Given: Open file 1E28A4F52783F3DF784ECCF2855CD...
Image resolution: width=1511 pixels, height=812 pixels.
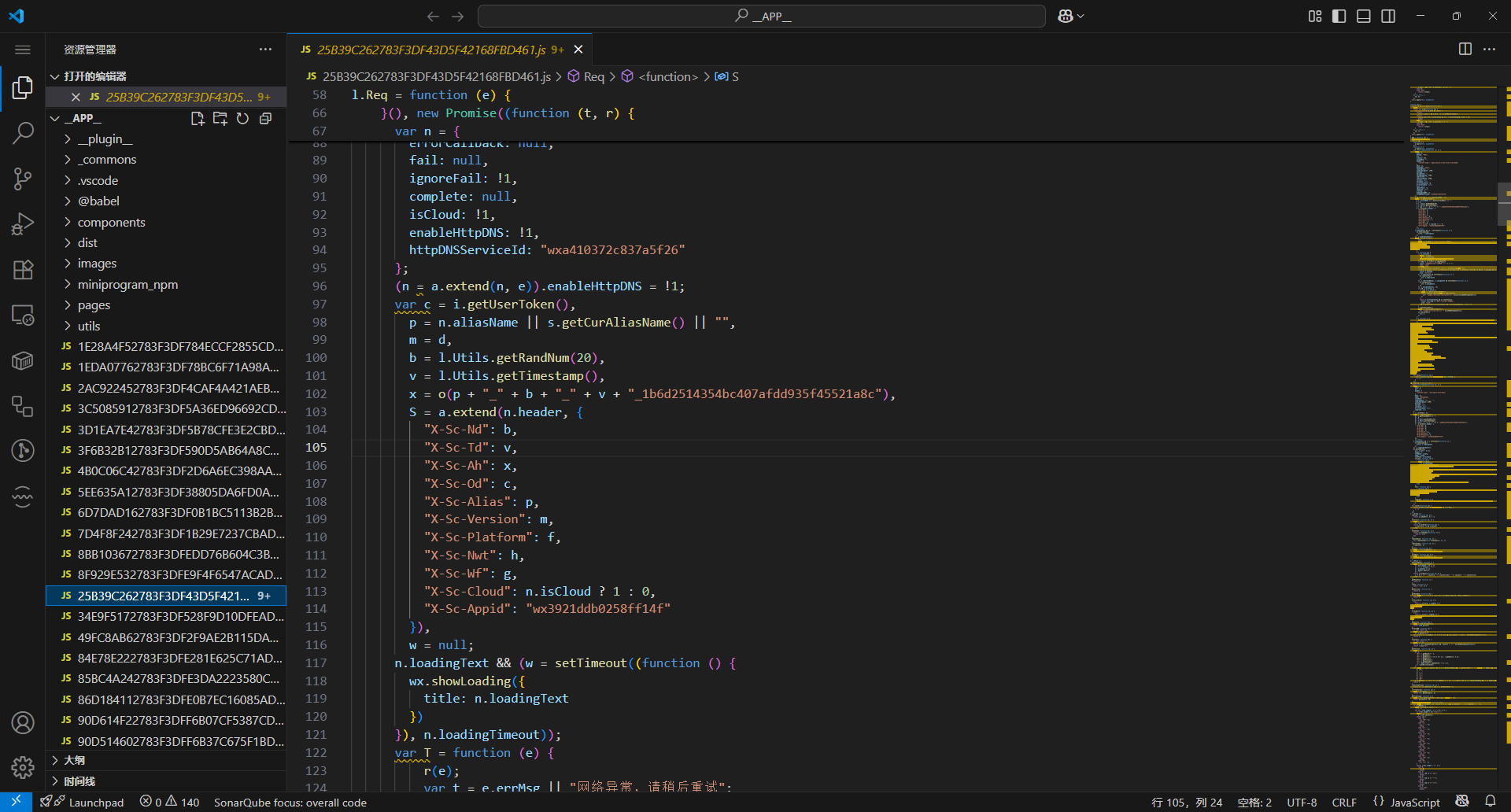Looking at the screenshot, I should click(166, 346).
